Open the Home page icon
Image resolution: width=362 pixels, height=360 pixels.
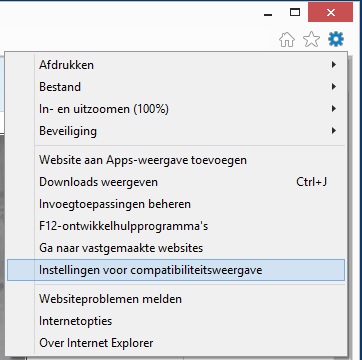(x=287, y=40)
